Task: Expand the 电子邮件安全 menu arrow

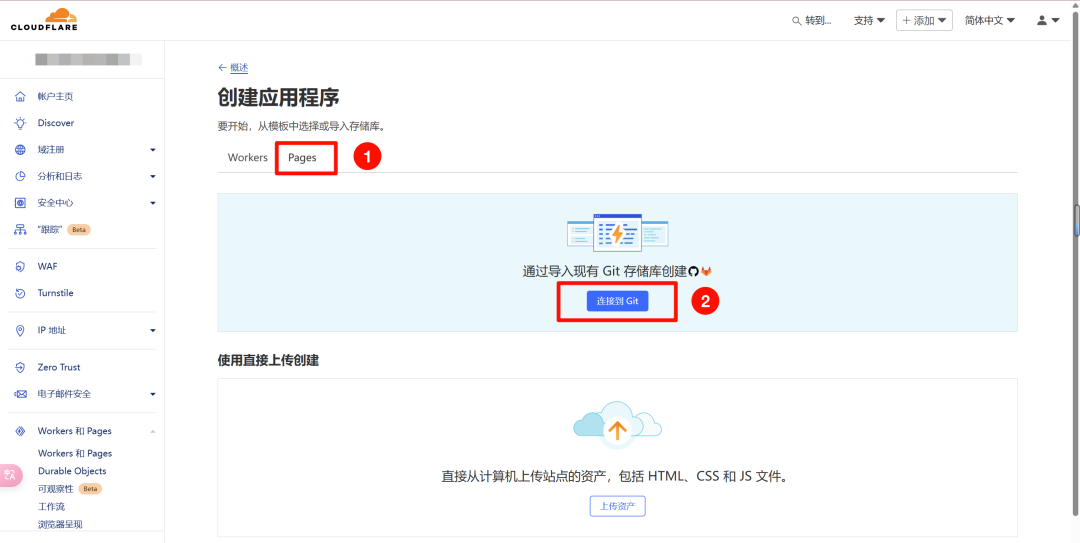Action: click(x=153, y=394)
